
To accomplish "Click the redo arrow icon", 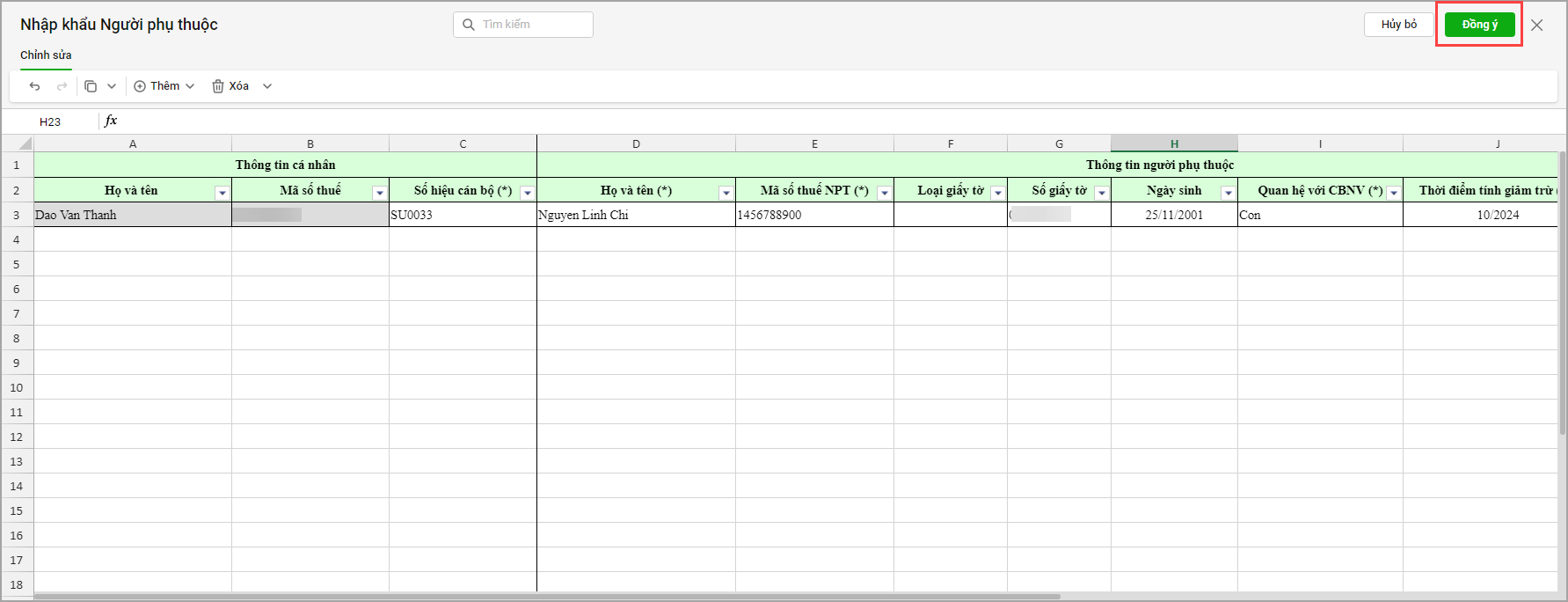I will tap(62, 86).
